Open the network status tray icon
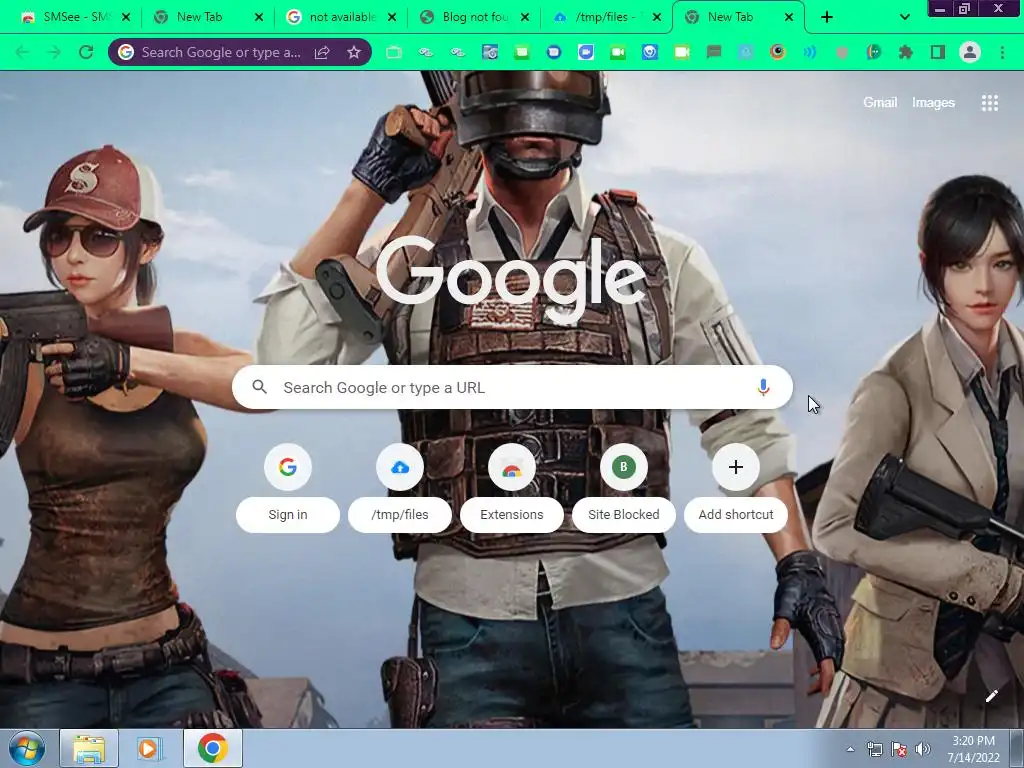 click(x=874, y=749)
